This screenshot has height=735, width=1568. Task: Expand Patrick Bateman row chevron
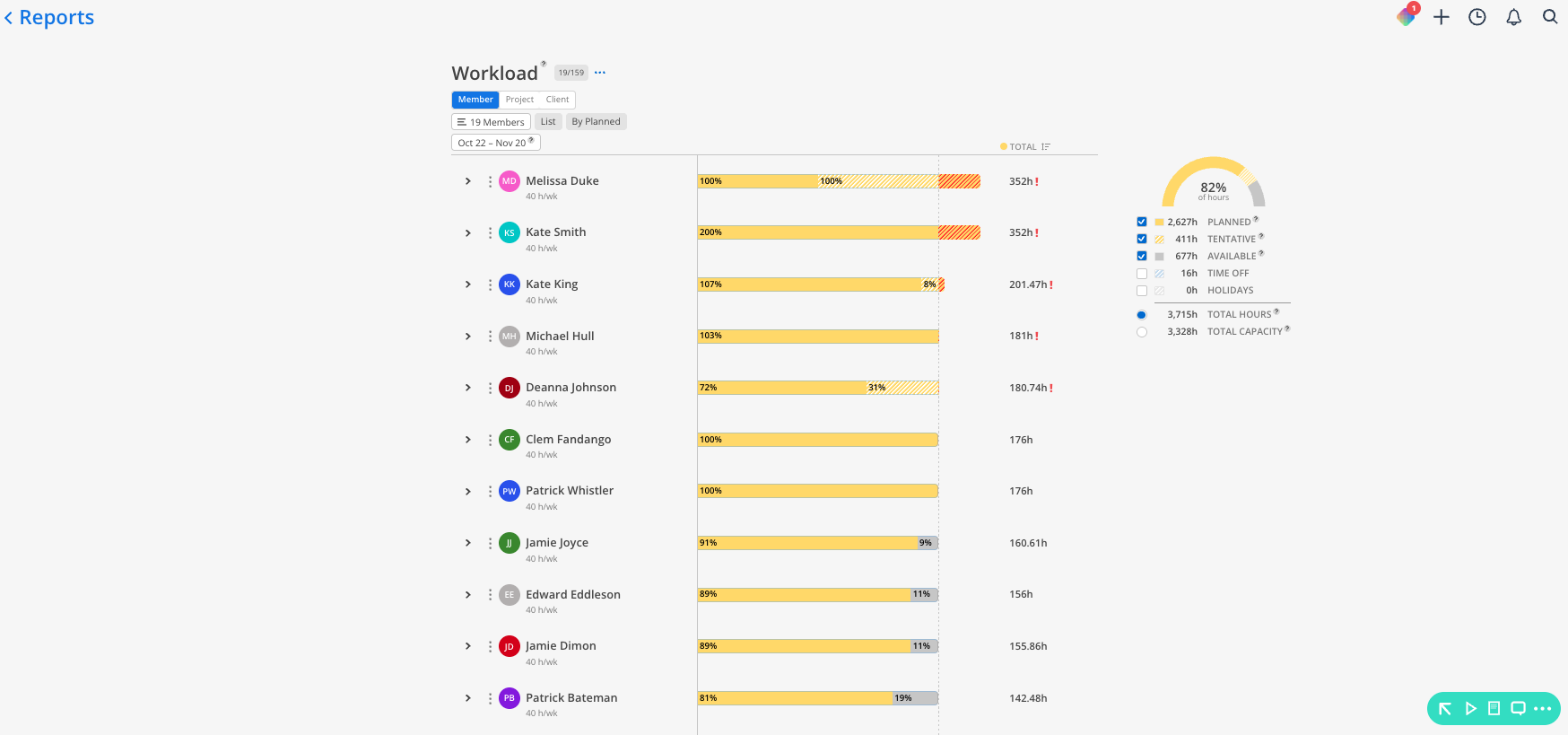(x=468, y=698)
